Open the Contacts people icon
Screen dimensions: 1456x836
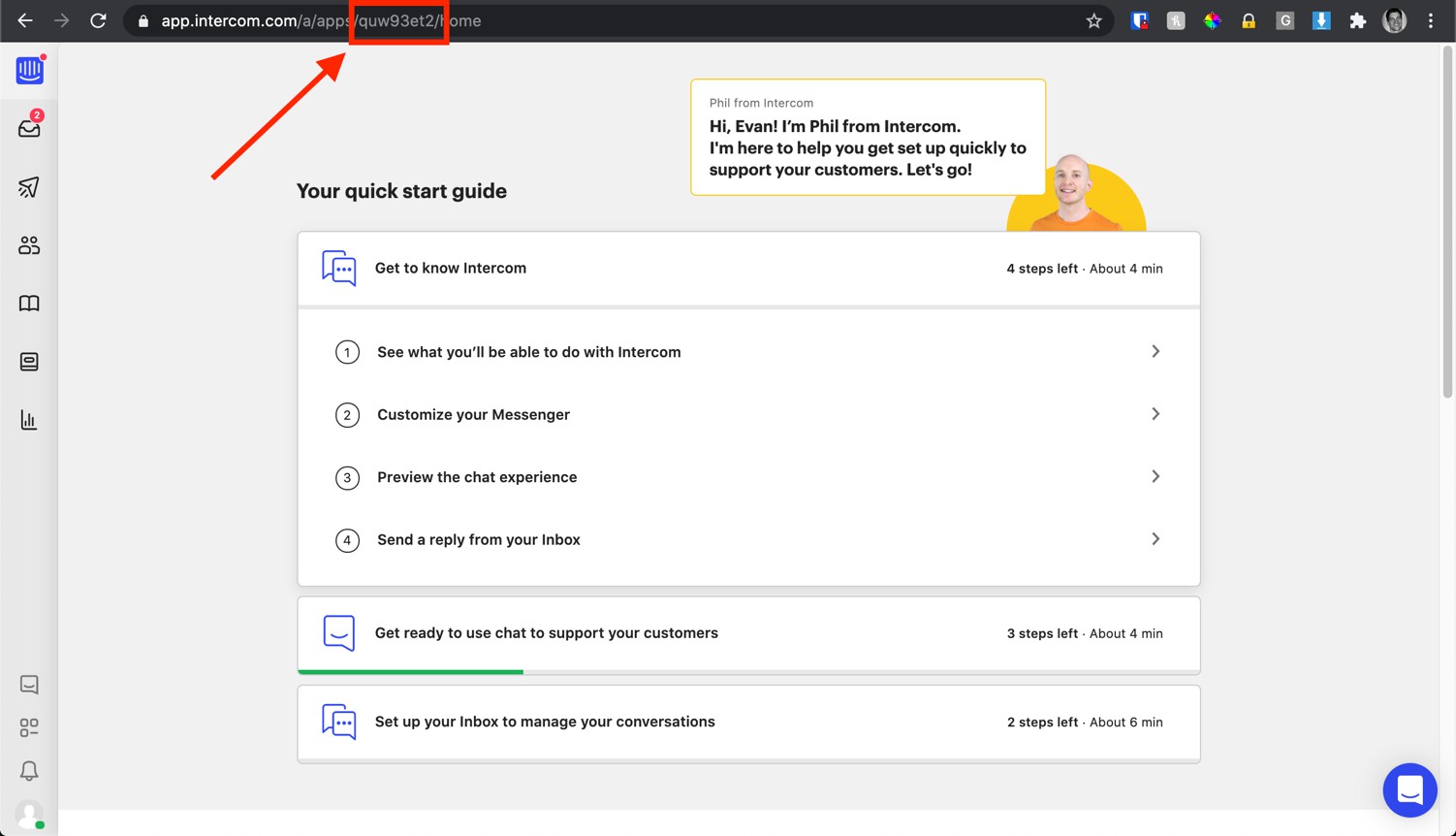click(29, 245)
